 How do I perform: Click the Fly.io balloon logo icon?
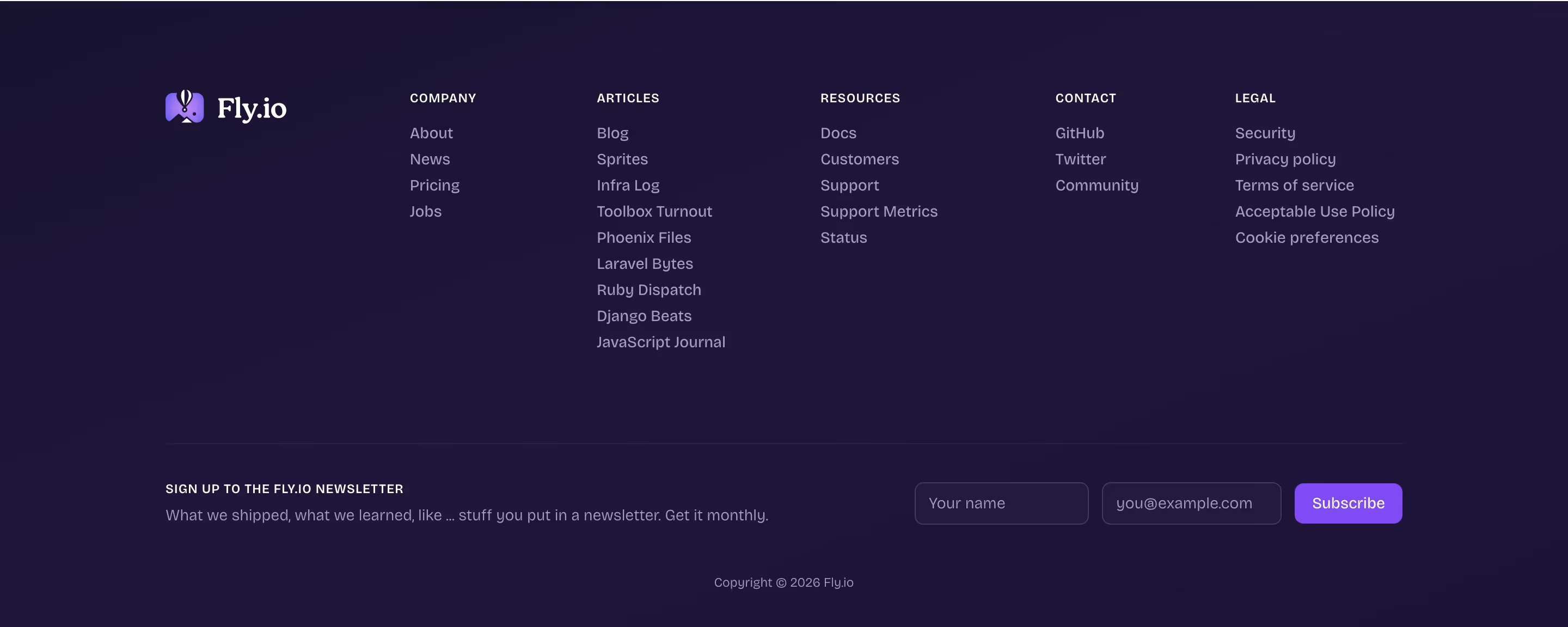pyautogui.click(x=185, y=107)
